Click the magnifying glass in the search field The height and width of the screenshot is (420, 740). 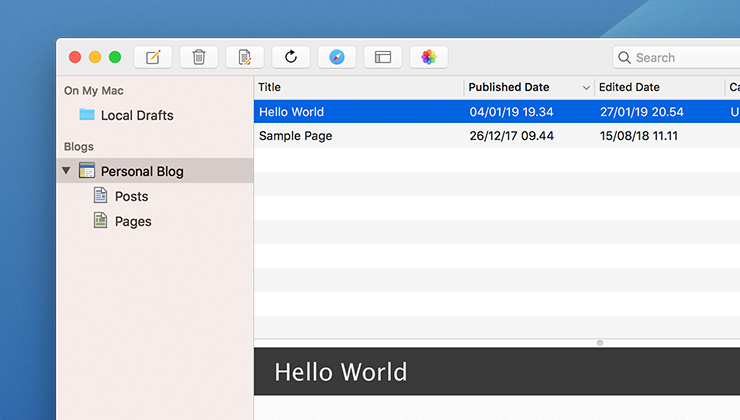pos(624,58)
